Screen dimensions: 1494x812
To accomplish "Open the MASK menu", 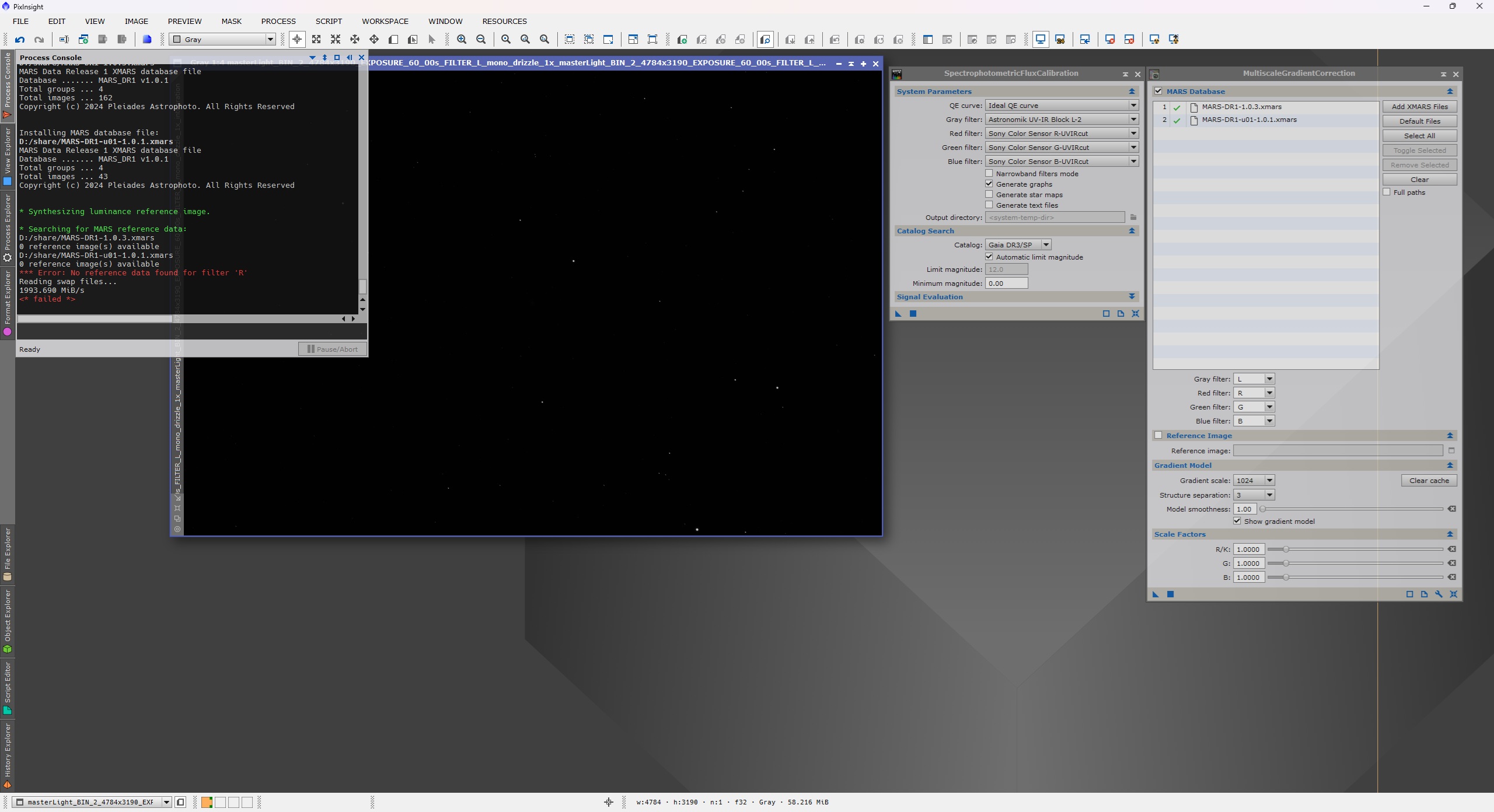I will [231, 21].
